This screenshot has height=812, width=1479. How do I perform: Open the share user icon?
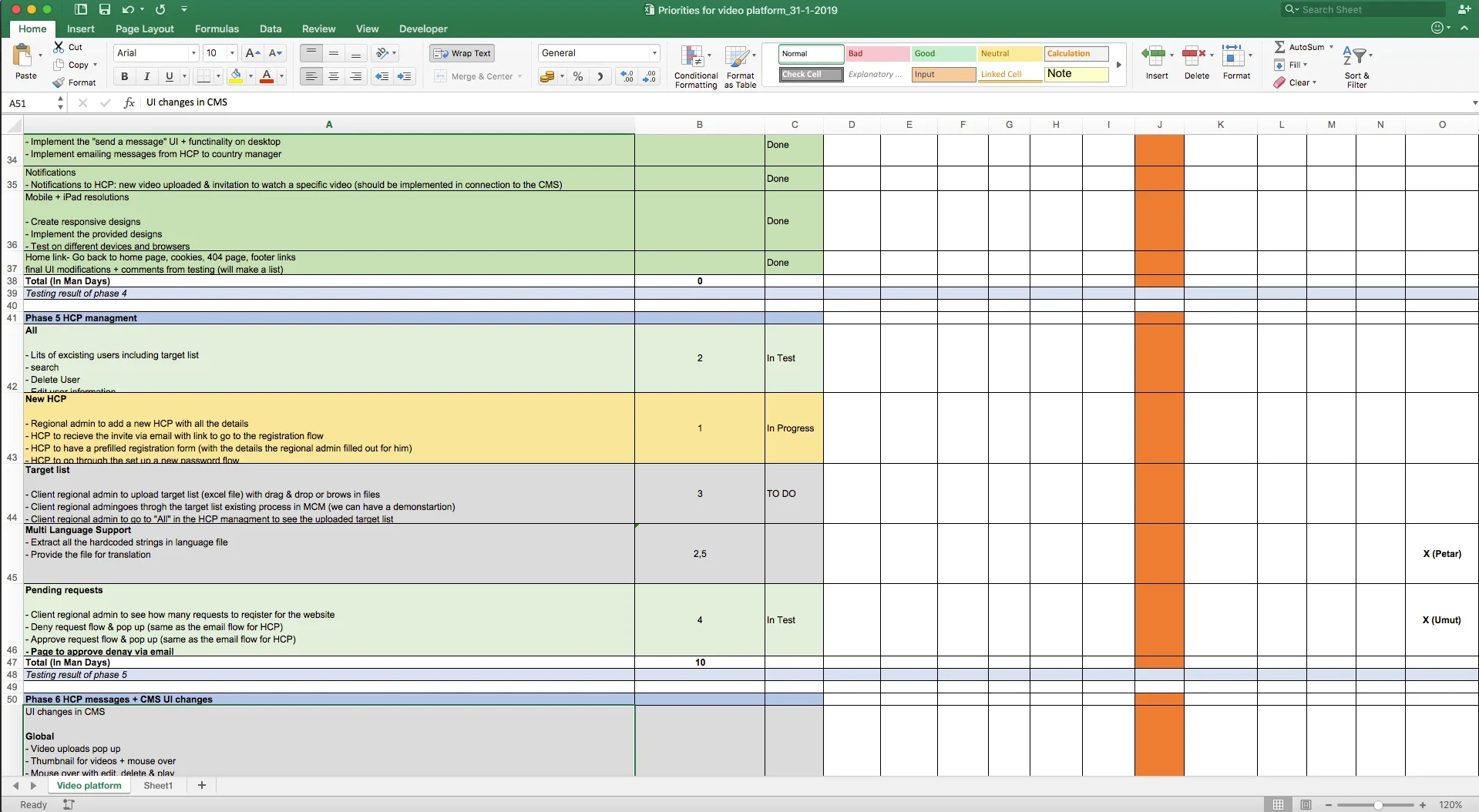[1464, 9]
